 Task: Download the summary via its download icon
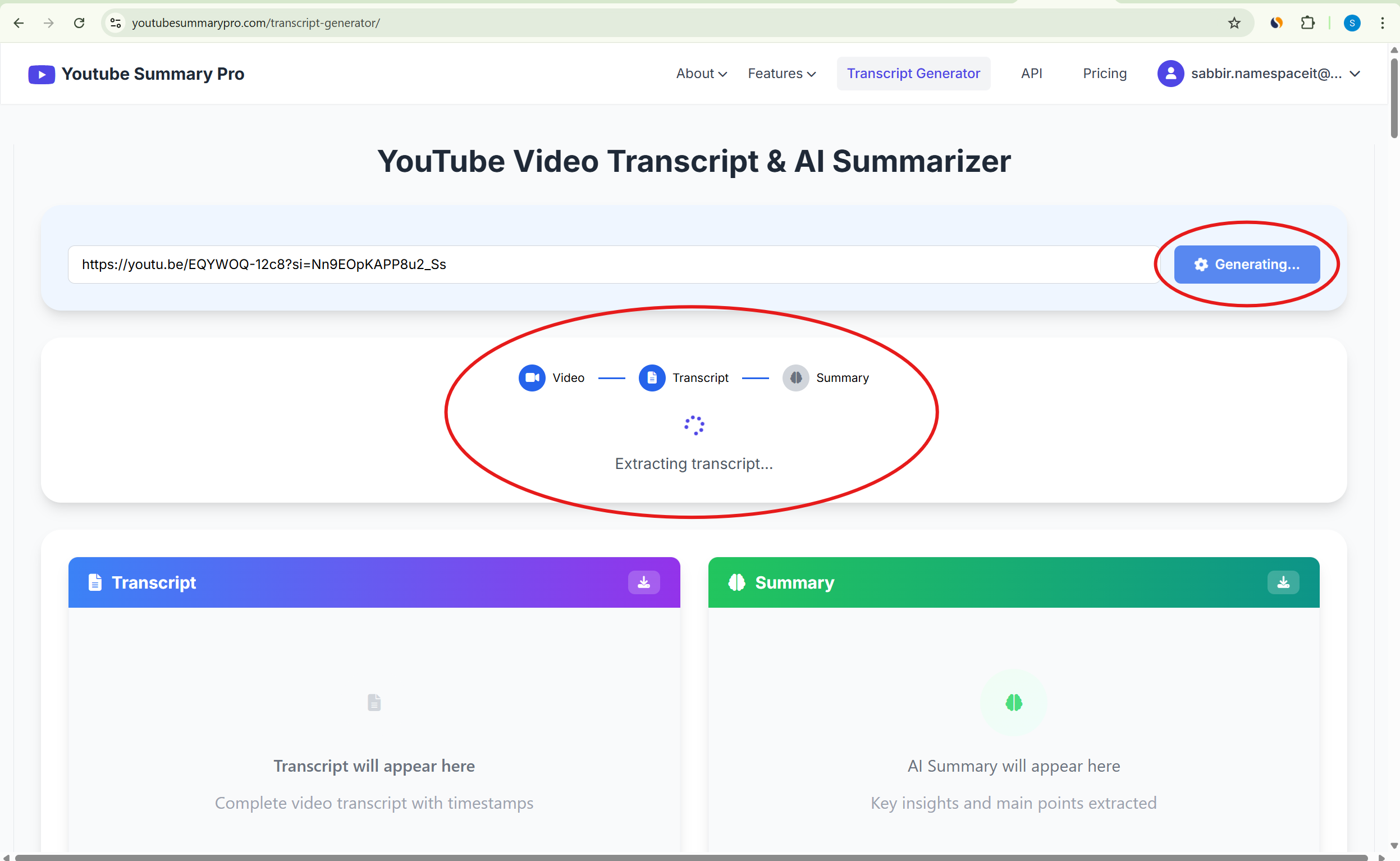[1283, 582]
